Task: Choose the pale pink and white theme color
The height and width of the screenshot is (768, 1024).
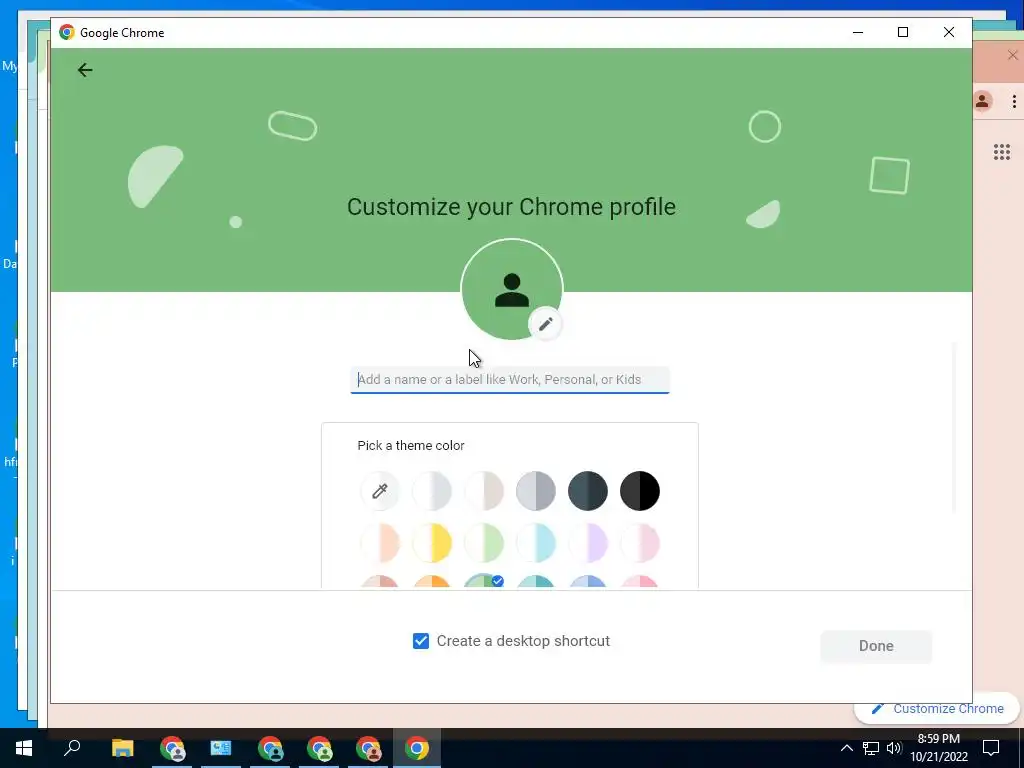Action: point(640,543)
